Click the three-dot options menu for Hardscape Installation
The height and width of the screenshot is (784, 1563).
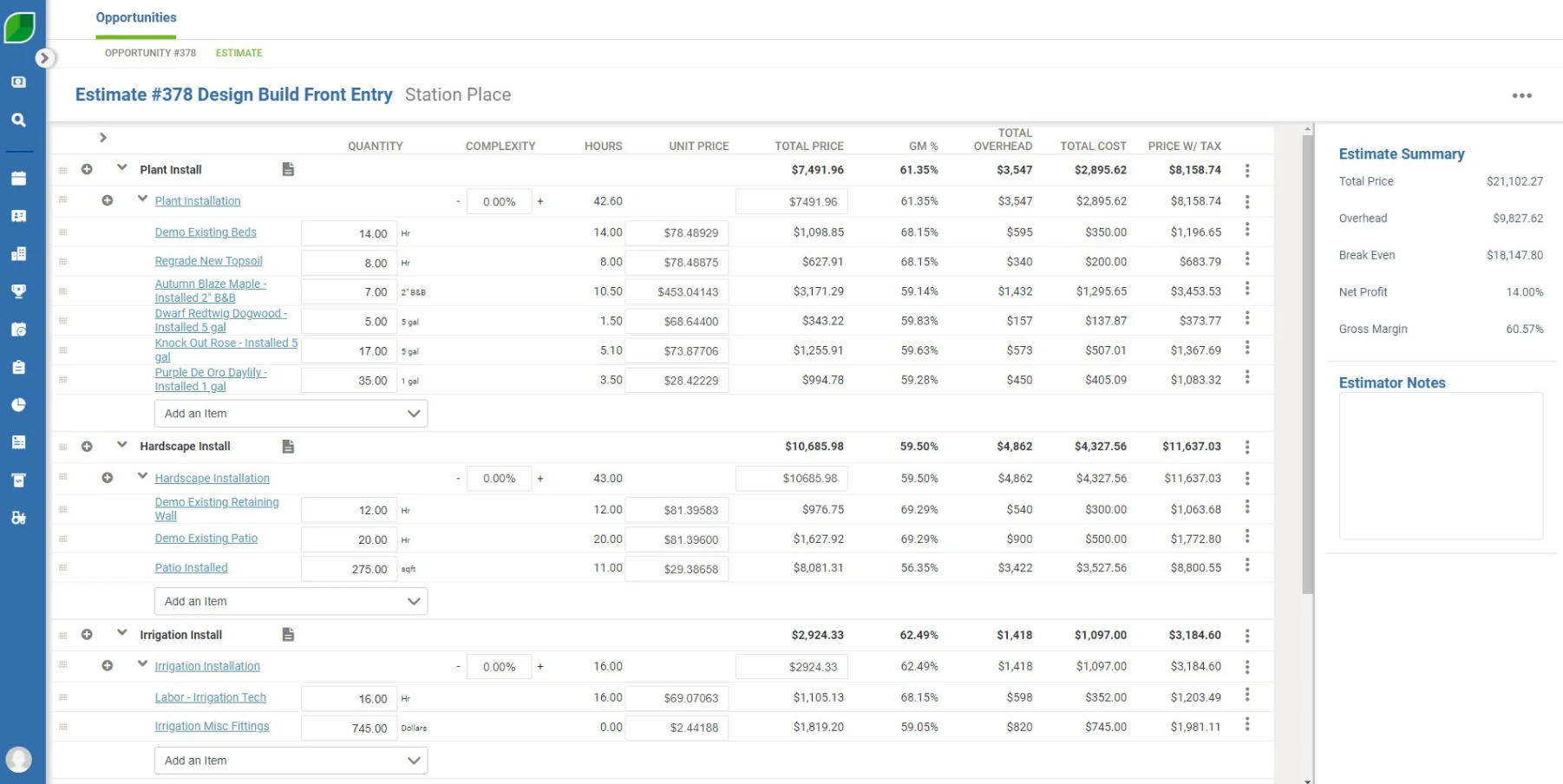click(x=1247, y=478)
